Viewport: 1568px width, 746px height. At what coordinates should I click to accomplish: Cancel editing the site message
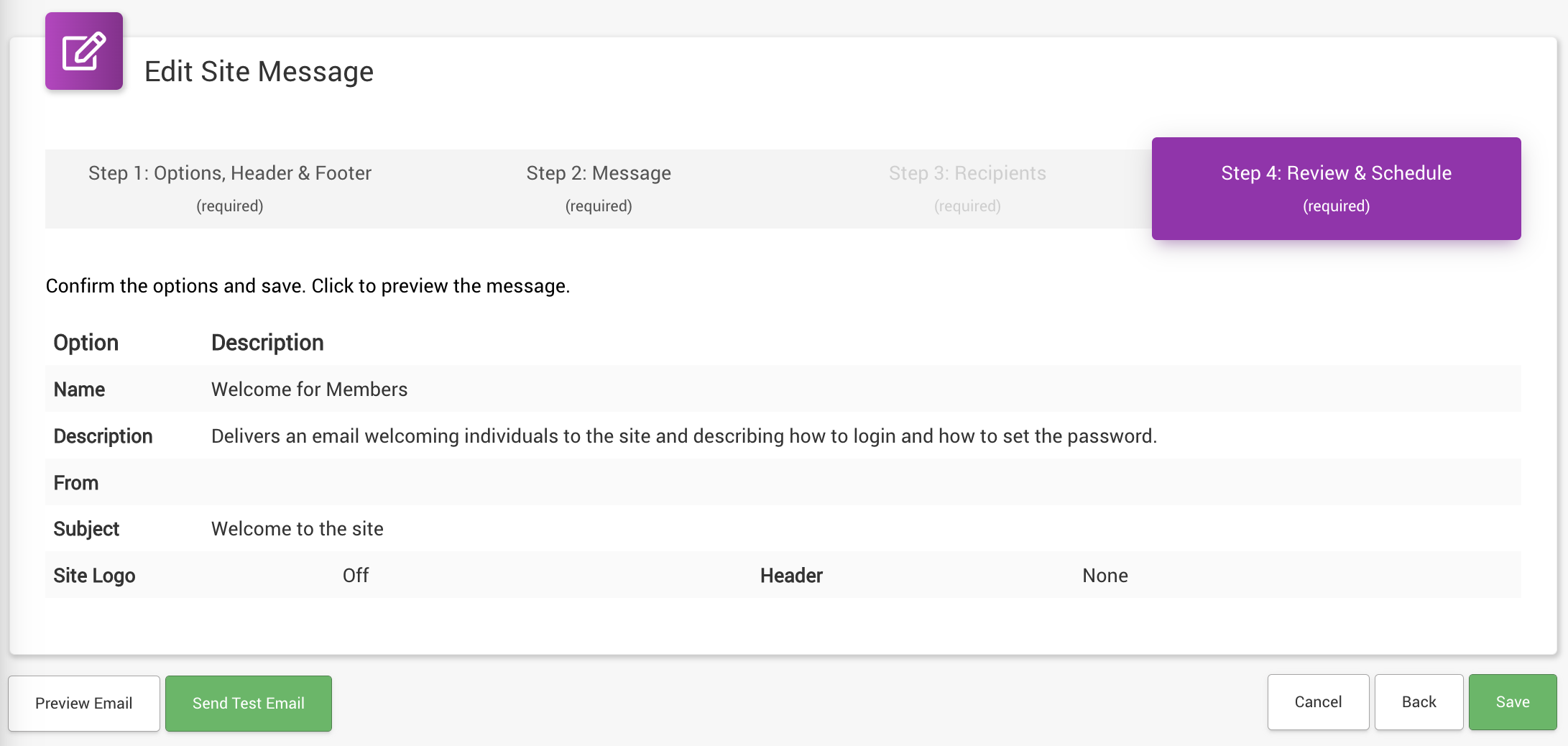(x=1317, y=701)
